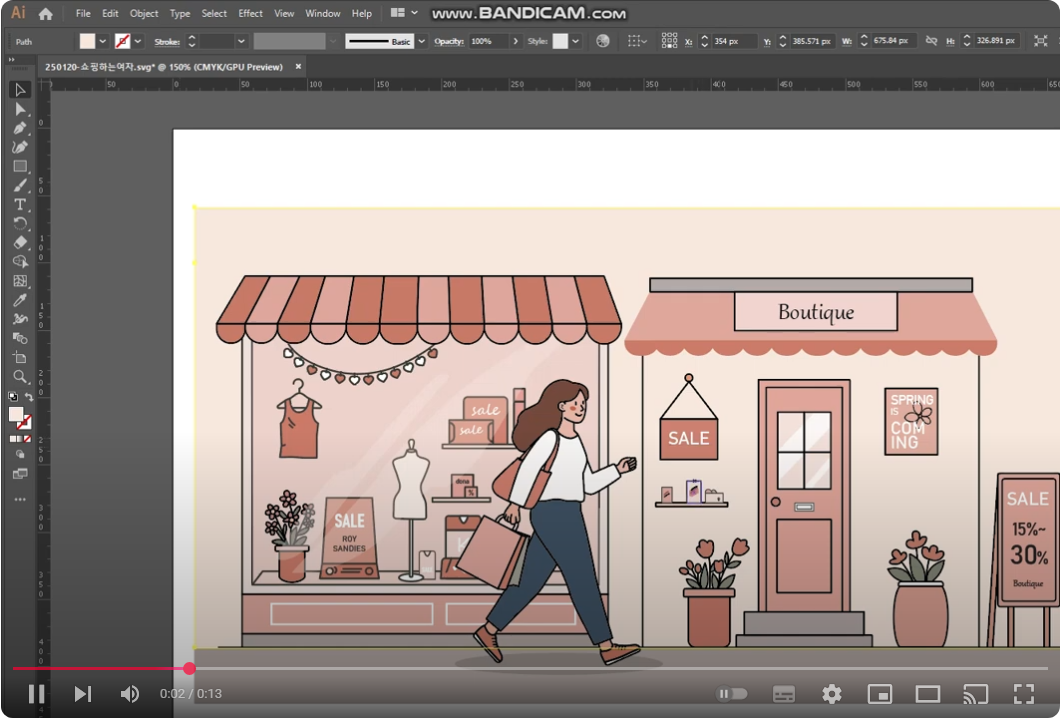Toggle YouTube autoplay switch

(732, 694)
